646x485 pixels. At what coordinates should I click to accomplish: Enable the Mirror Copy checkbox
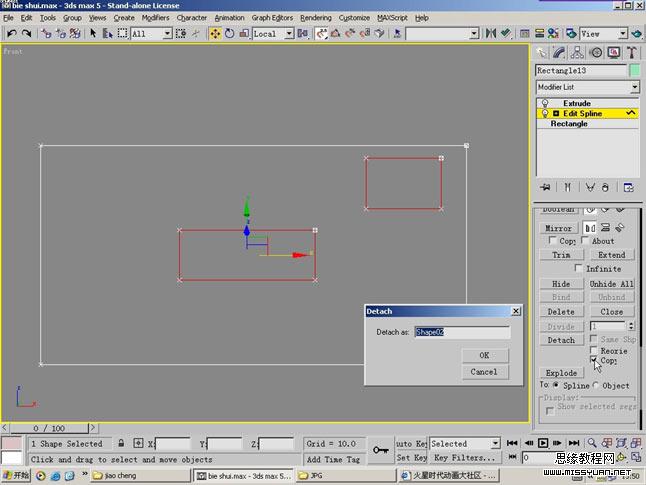point(552,240)
